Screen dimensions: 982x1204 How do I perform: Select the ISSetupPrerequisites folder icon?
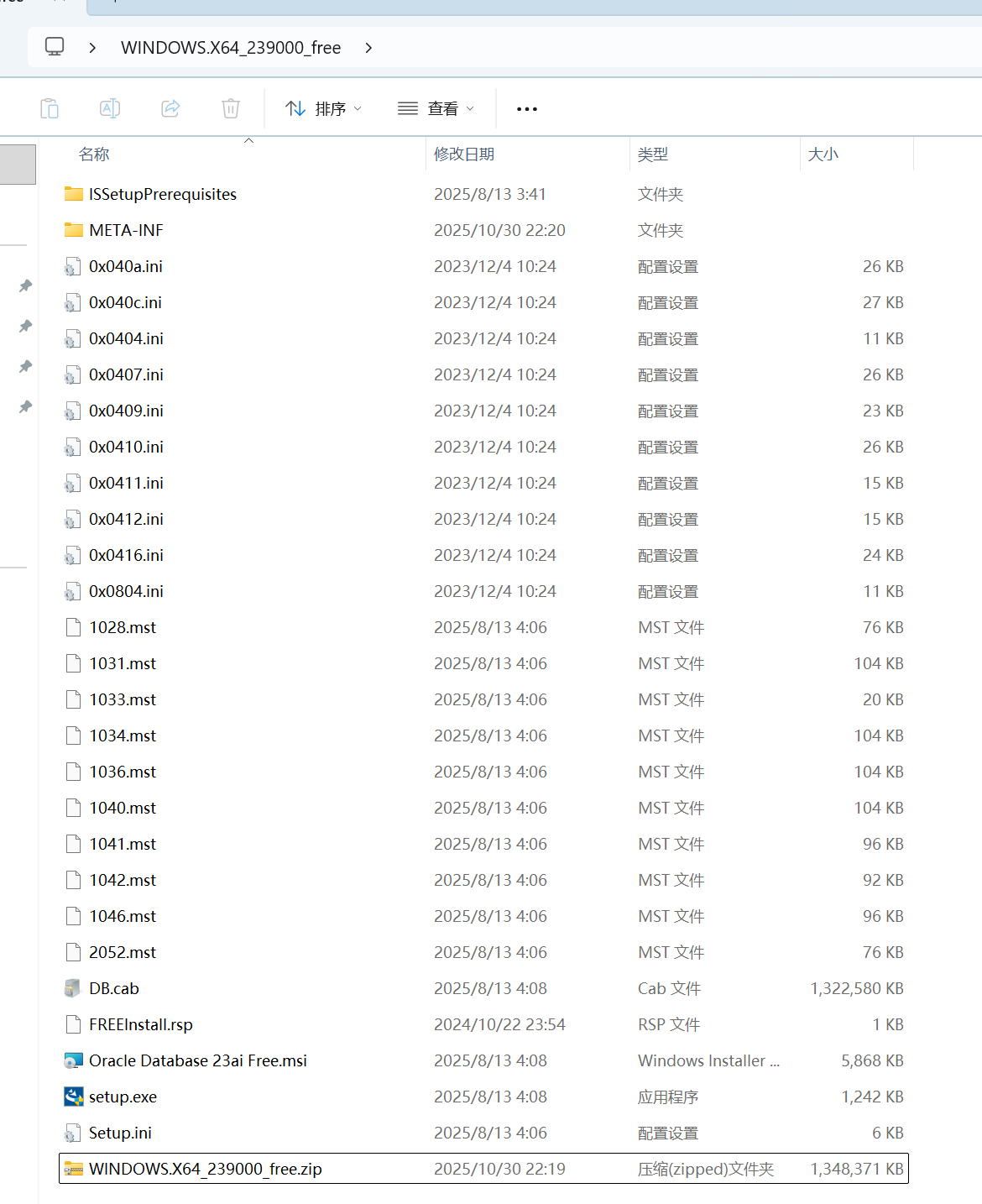tap(74, 194)
